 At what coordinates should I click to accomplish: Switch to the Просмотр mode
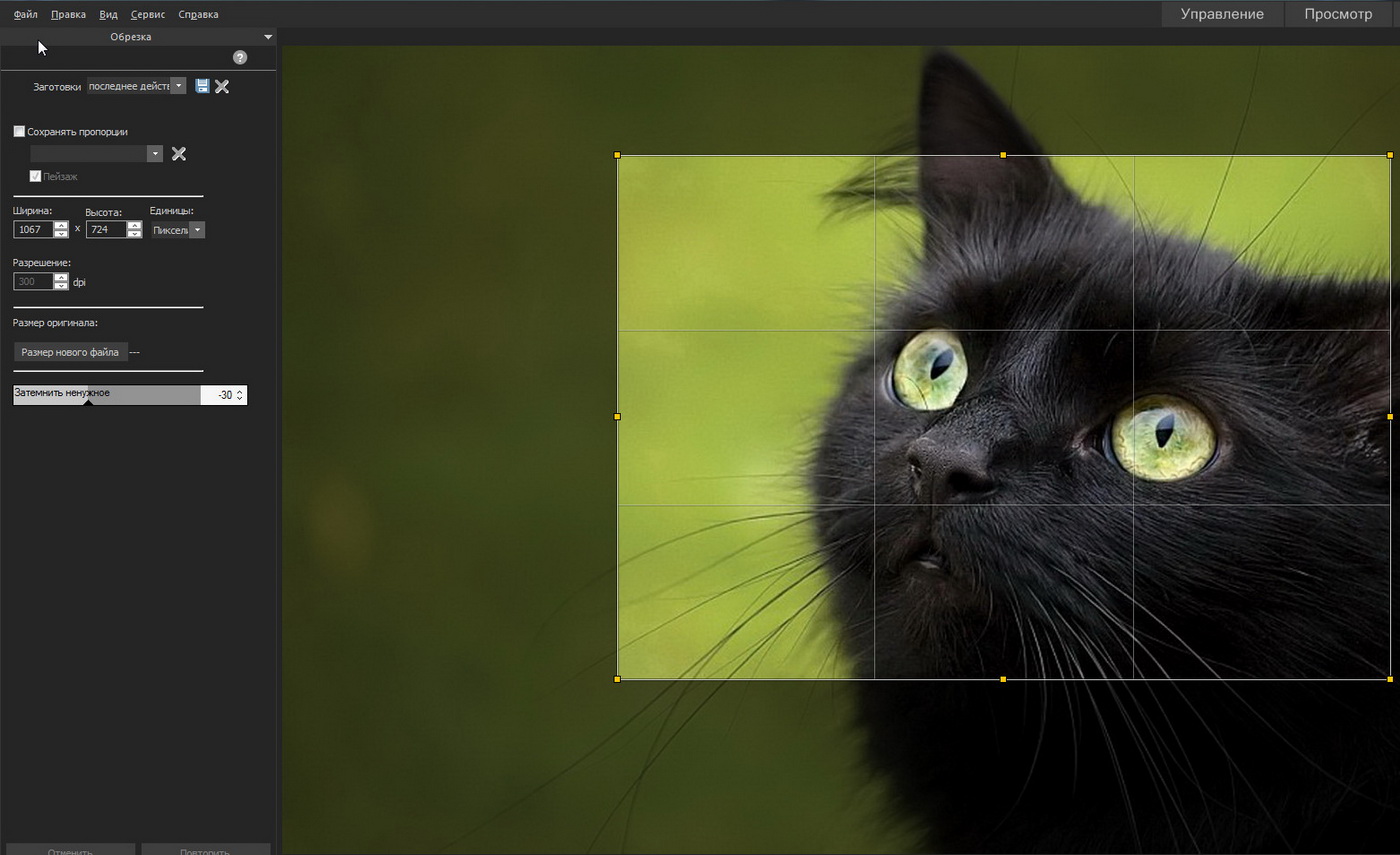1338,14
